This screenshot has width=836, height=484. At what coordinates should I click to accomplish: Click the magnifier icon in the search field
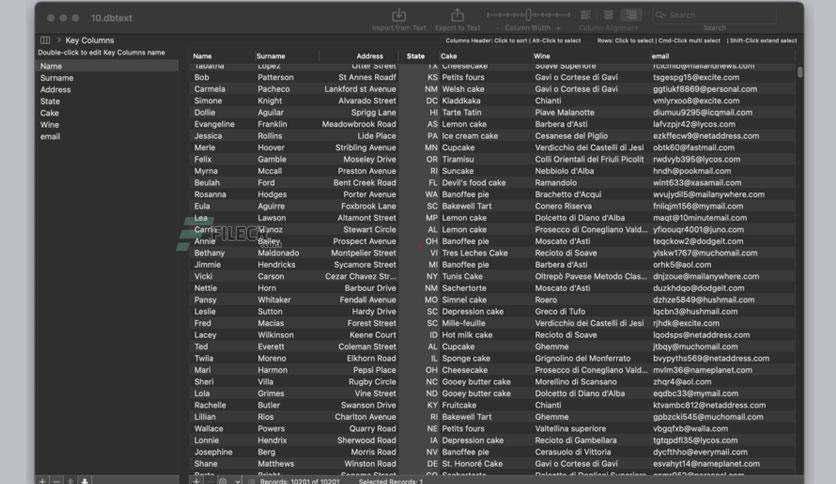click(x=661, y=15)
